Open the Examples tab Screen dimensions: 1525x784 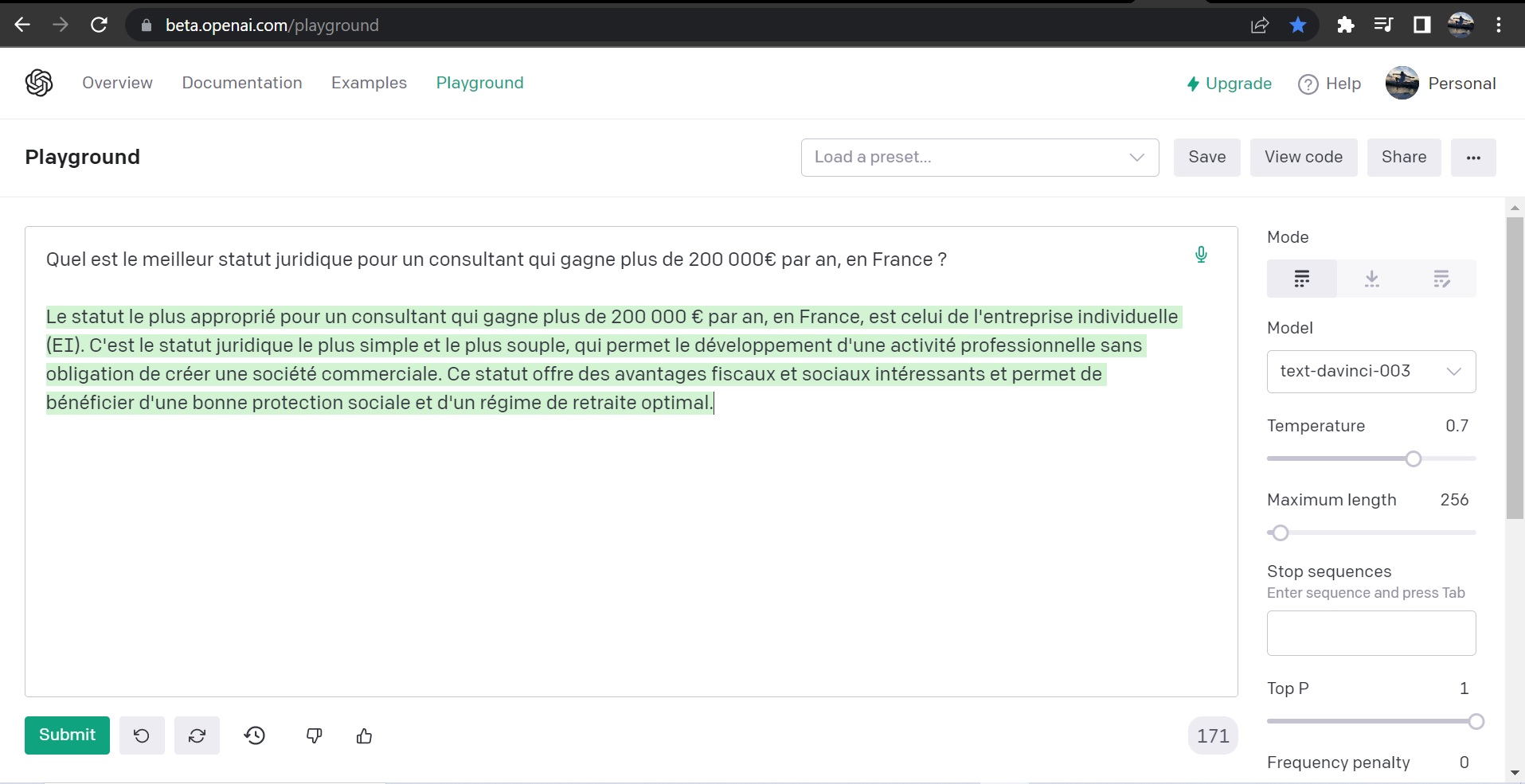[x=369, y=83]
